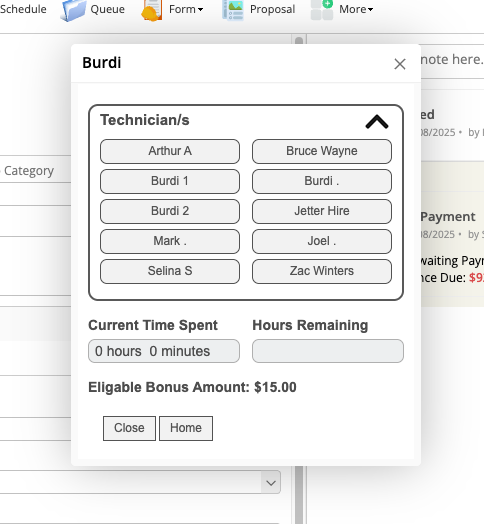Select technician Bruce Wayne
Image resolution: width=484 pixels, height=524 pixels.
[322, 151]
